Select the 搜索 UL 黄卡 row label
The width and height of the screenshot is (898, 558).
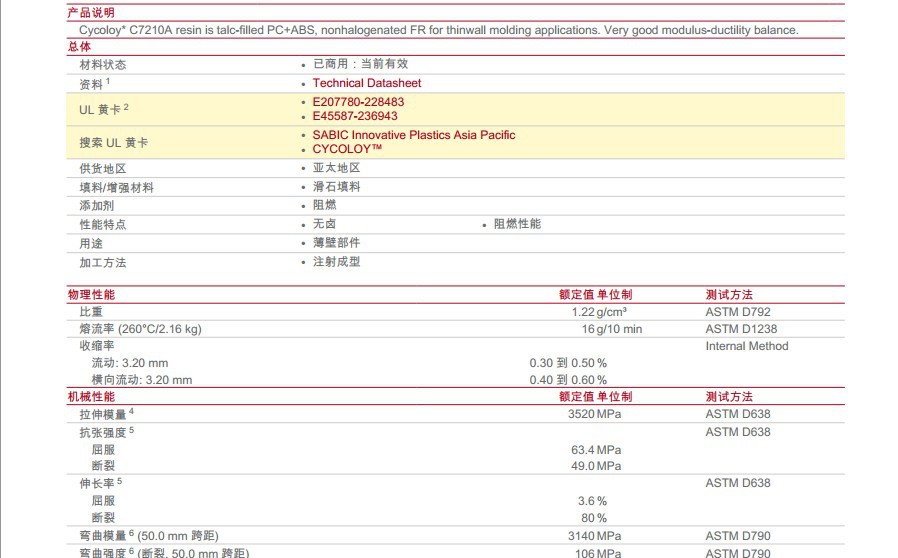pos(114,143)
